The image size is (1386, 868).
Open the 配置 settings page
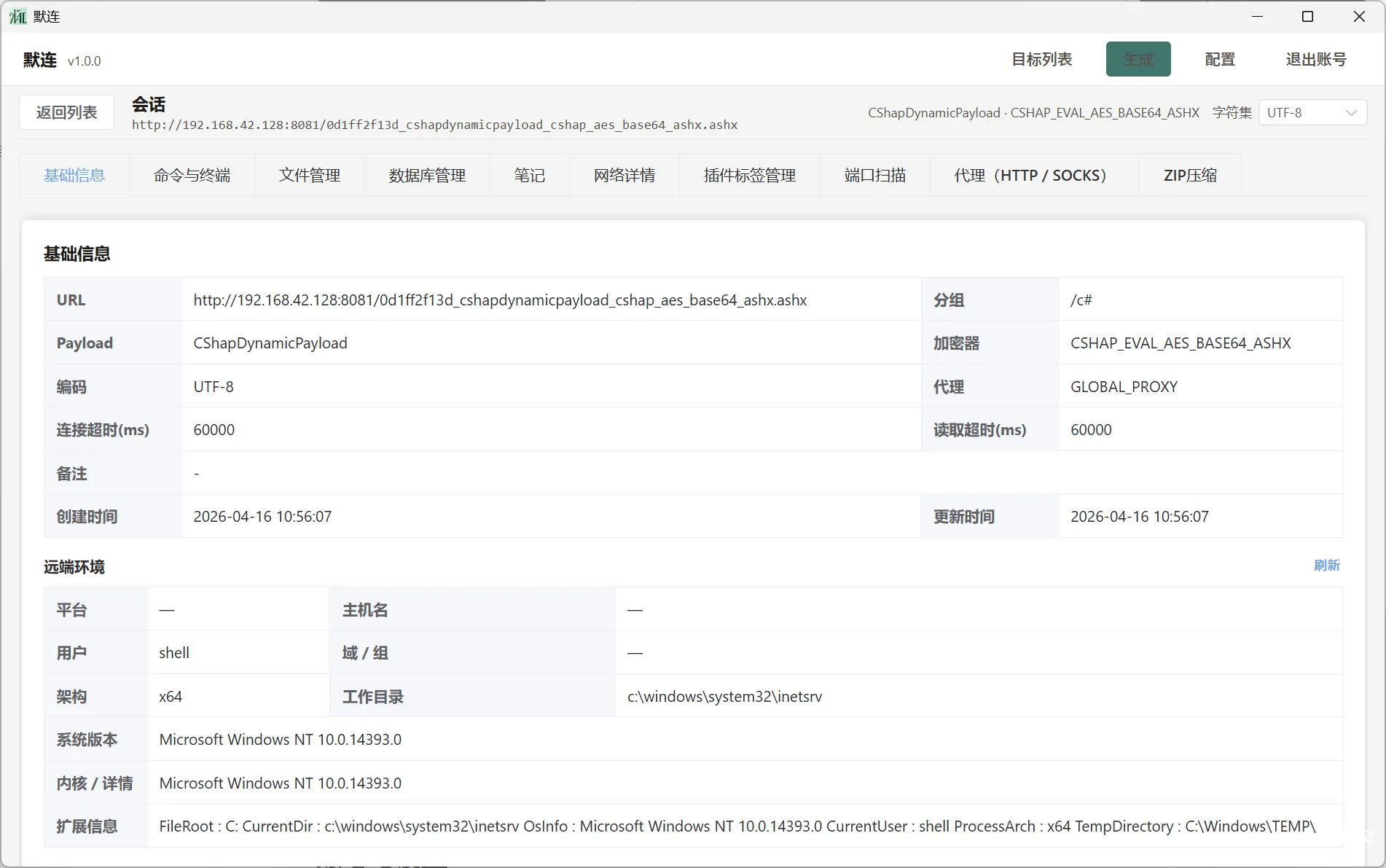pos(1219,59)
